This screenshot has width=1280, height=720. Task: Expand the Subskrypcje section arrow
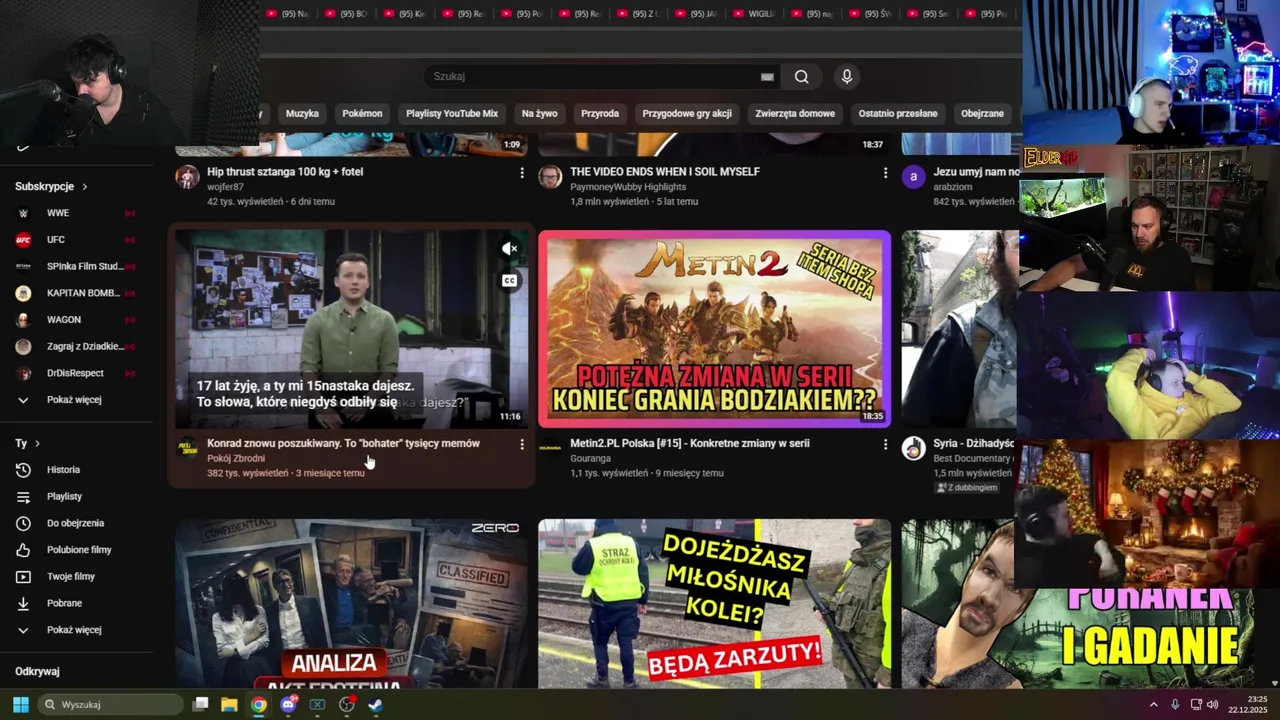point(85,187)
